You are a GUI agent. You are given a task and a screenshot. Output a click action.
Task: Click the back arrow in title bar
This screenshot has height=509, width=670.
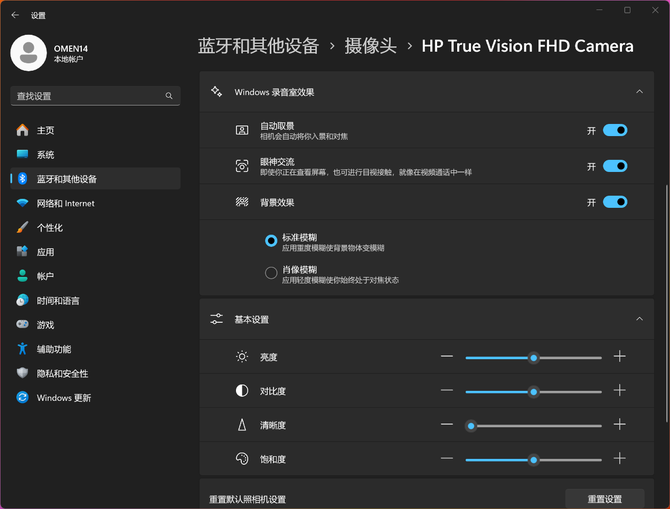(x=15, y=15)
